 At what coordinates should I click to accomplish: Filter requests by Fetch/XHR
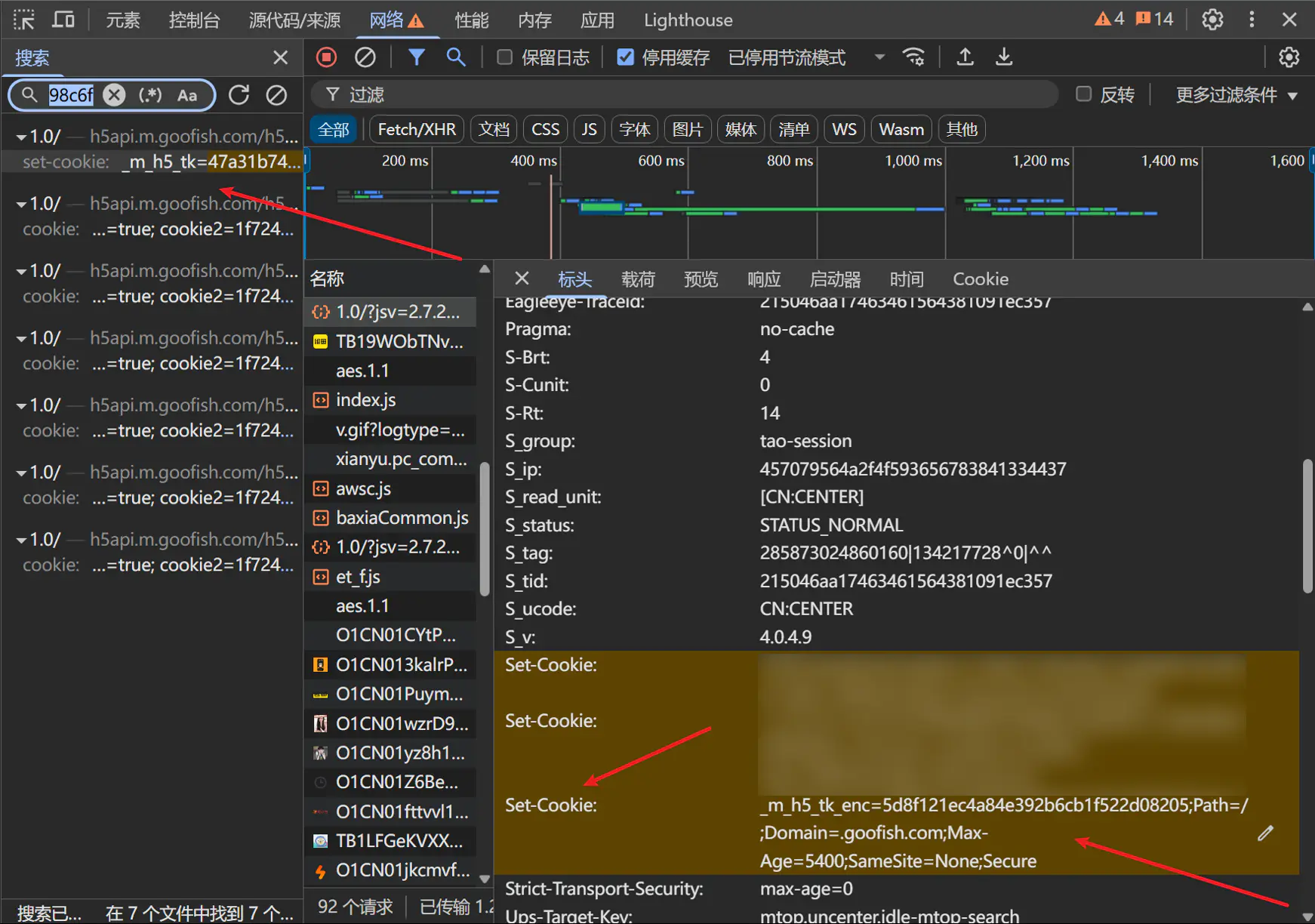pyautogui.click(x=417, y=130)
